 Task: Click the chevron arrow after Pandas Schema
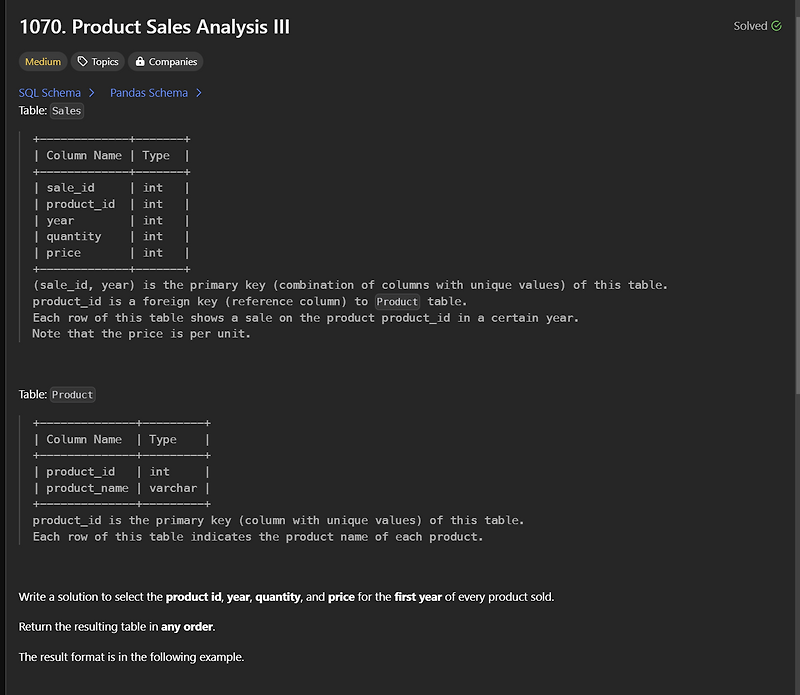coord(198,92)
